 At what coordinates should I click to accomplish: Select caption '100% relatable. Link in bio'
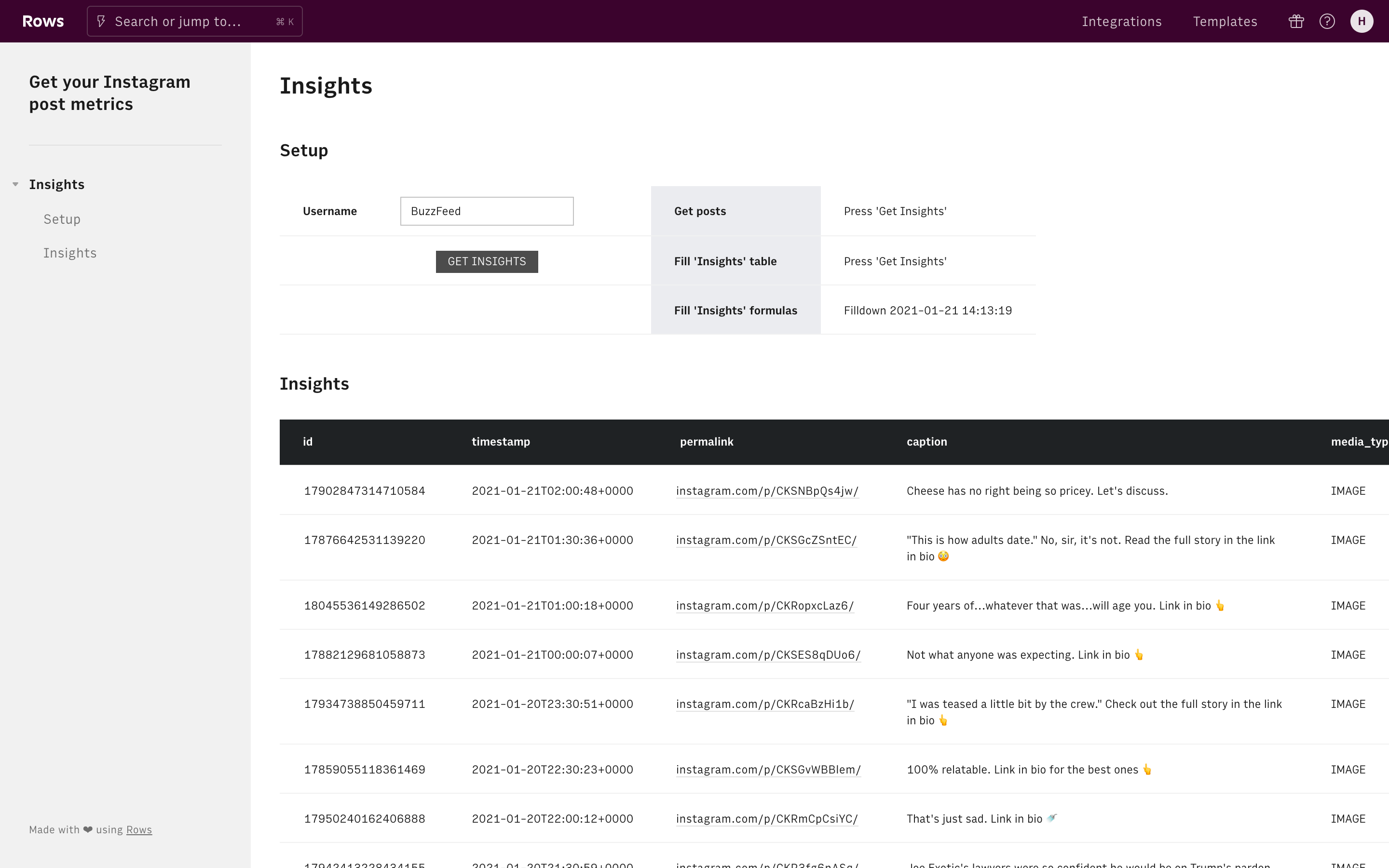(x=1029, y=769)
